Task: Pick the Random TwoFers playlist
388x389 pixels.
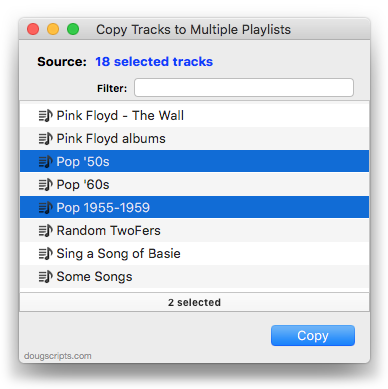Action: coord(194,231)
